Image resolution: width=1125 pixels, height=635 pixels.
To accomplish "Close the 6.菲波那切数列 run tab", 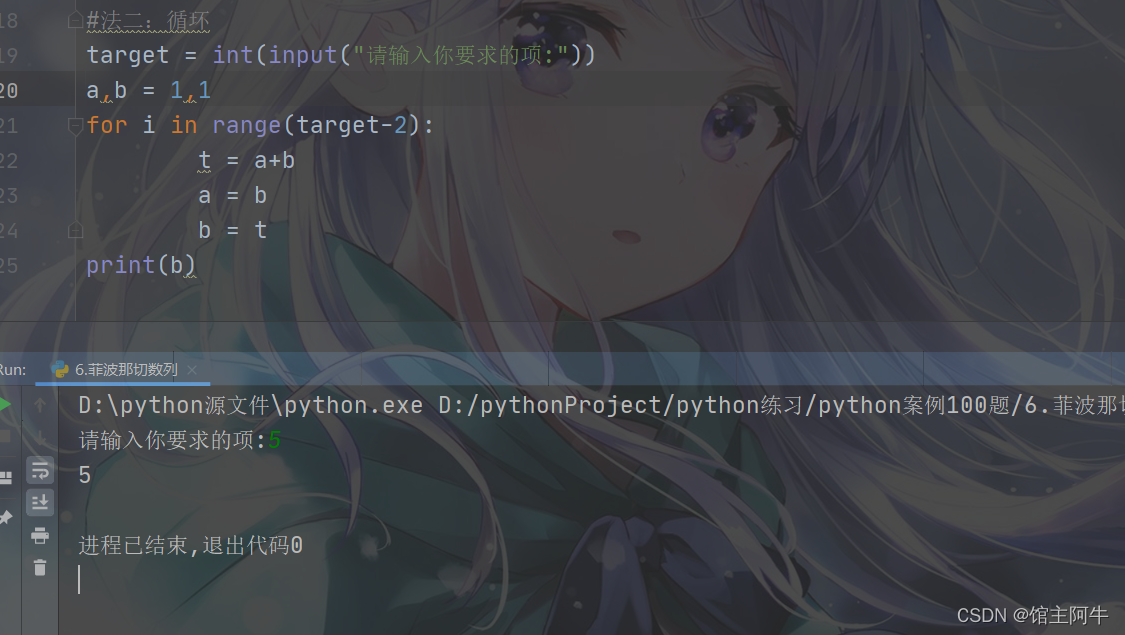I will [192, 370].
